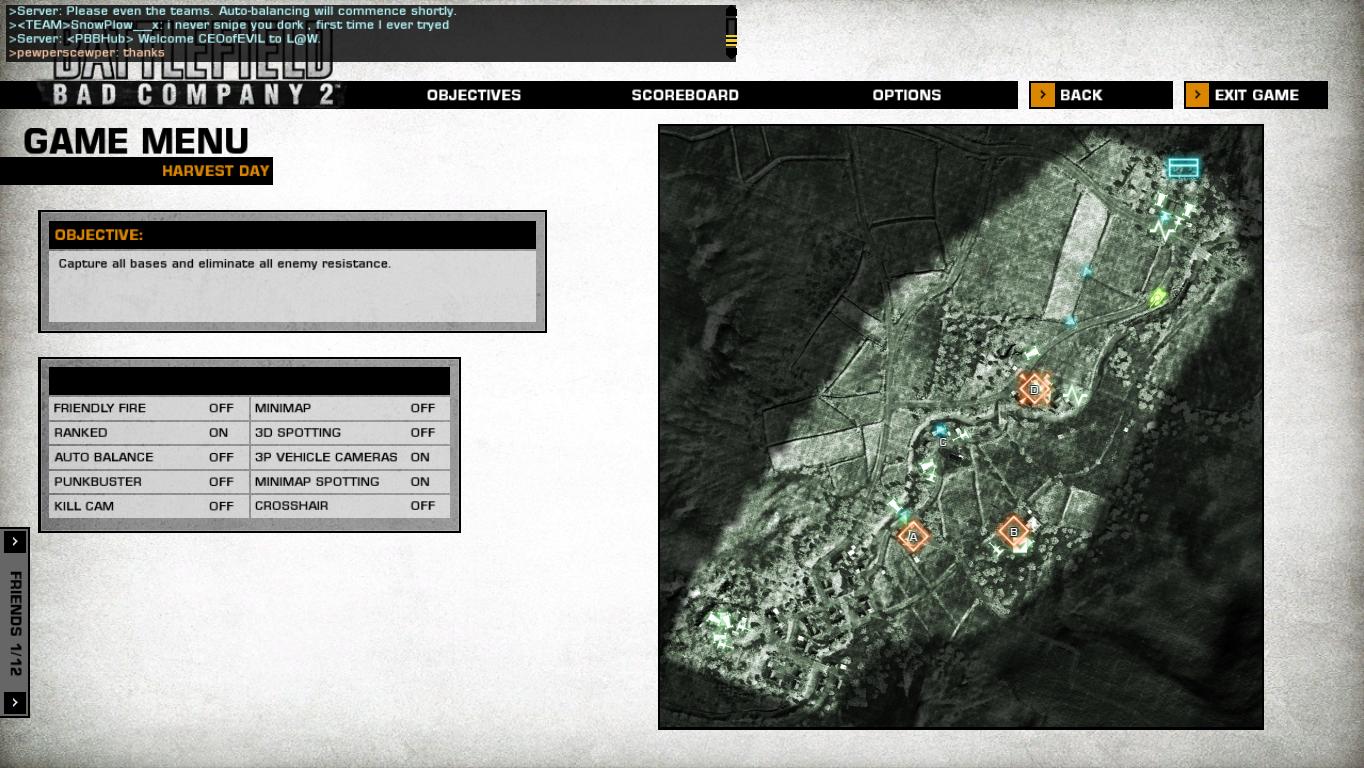Screen dimensions: 1364x768
Task: Open the SCOREBOARD tab
Action: click(x=685, y=95)
